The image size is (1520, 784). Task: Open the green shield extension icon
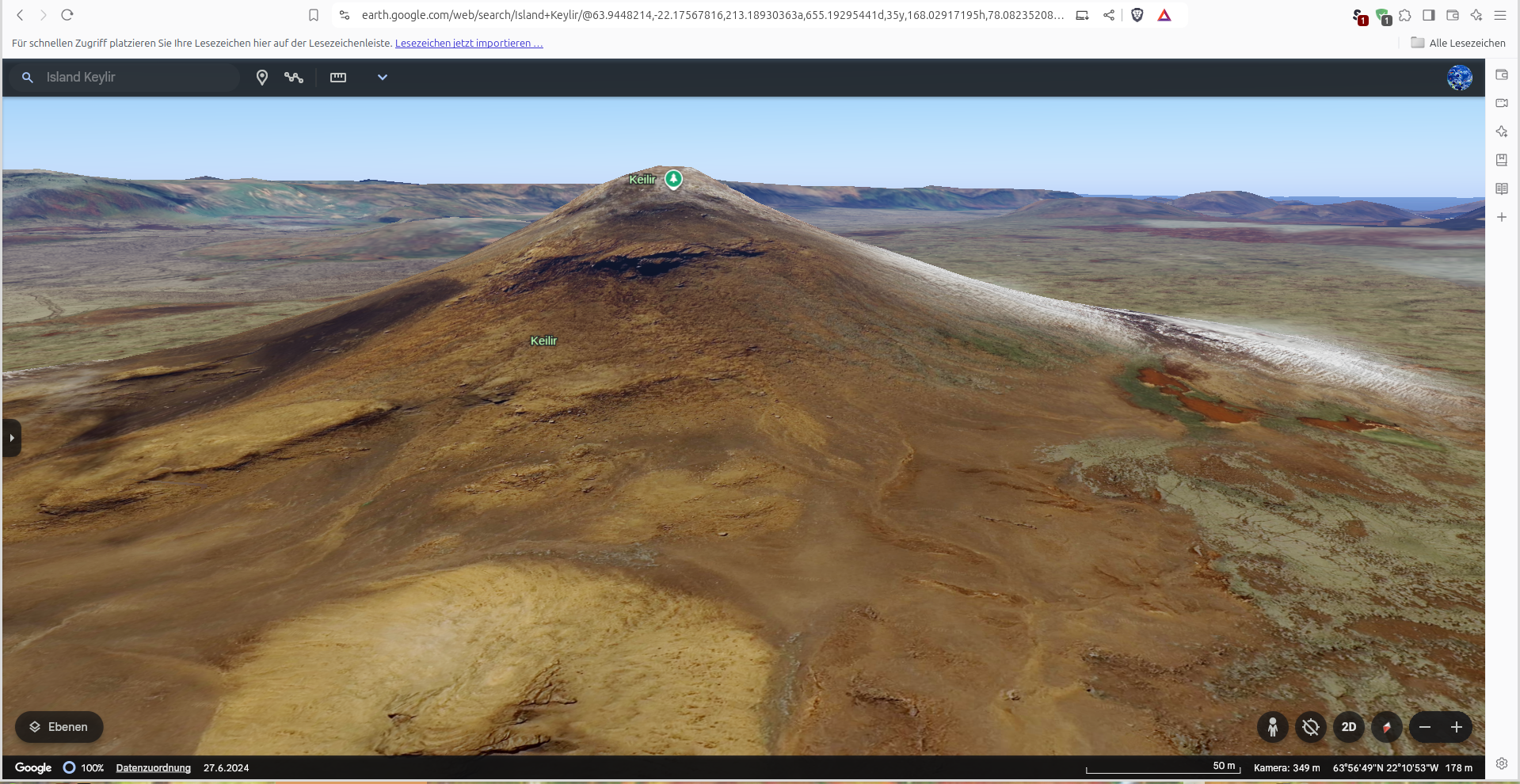coord(1383,17)
